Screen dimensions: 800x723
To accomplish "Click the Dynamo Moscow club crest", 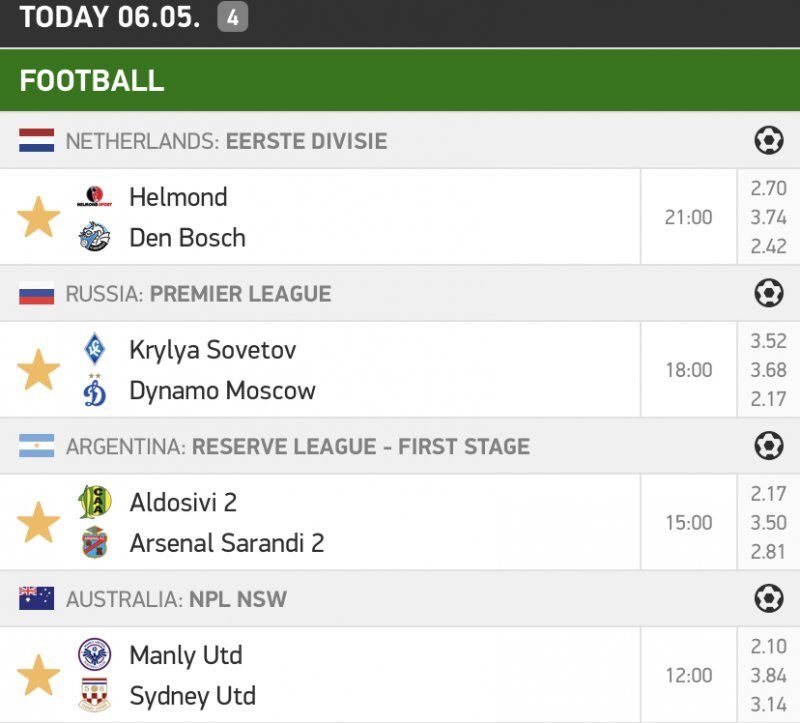I will [x=94, y=391].
